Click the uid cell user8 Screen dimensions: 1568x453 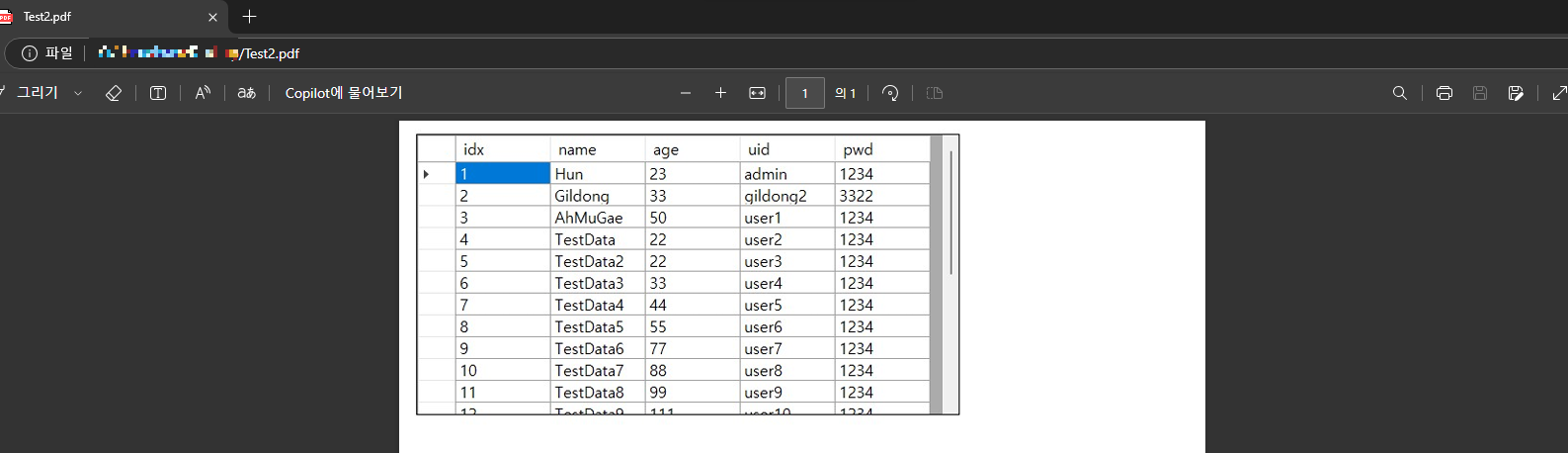pos(787,370)
